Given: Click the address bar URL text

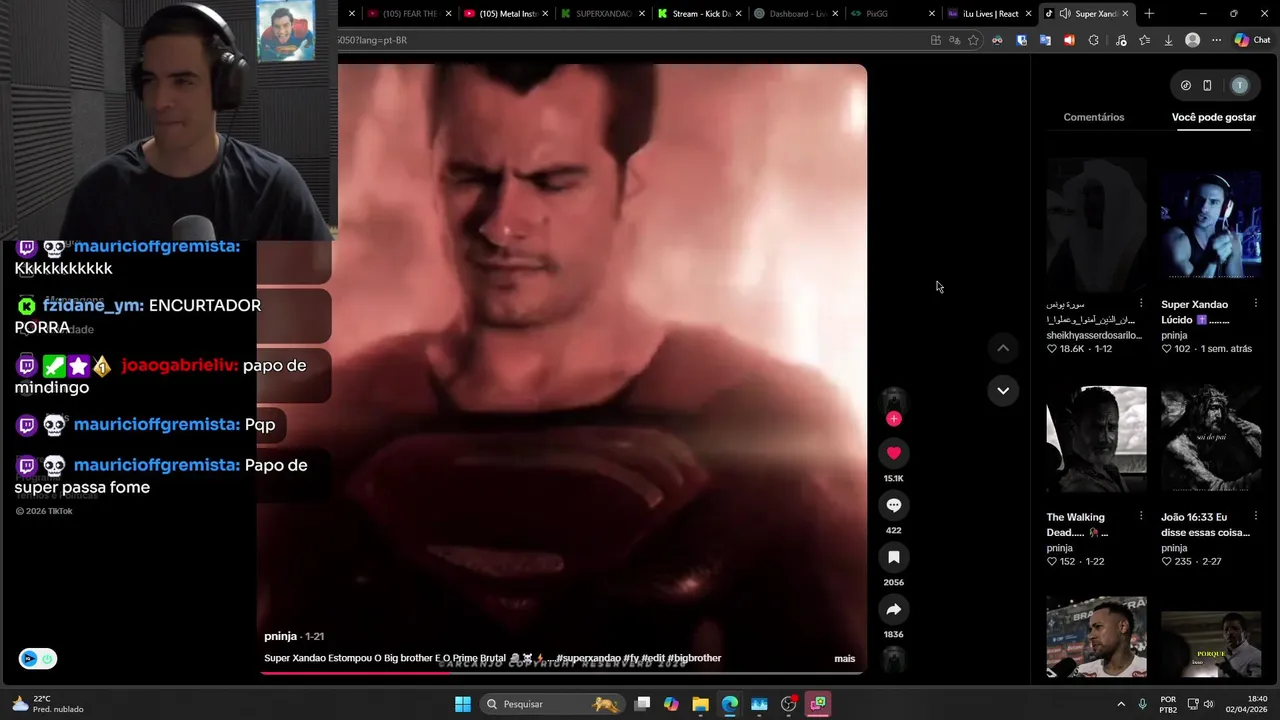Looking at the screenshot, I should (373, 40).
